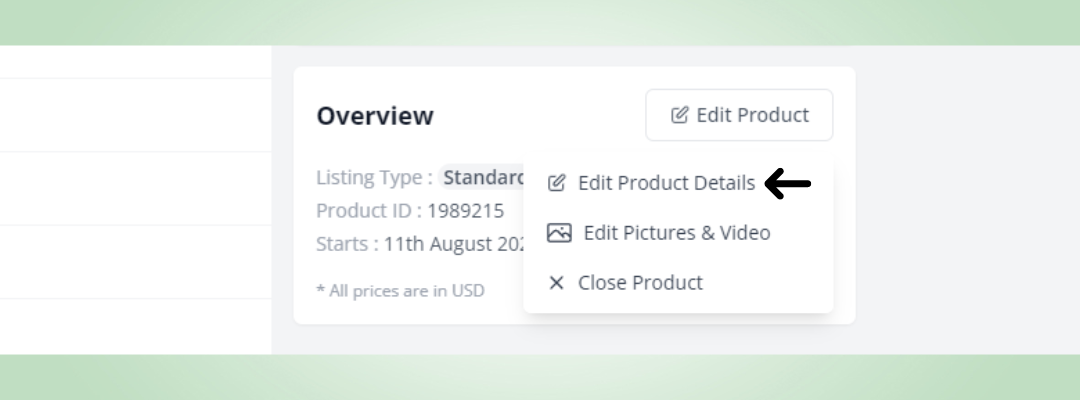The width and height of the screenshot is (1080, 400).
Task: Open the Edit Product dropdown button
Action: (739, 115)
